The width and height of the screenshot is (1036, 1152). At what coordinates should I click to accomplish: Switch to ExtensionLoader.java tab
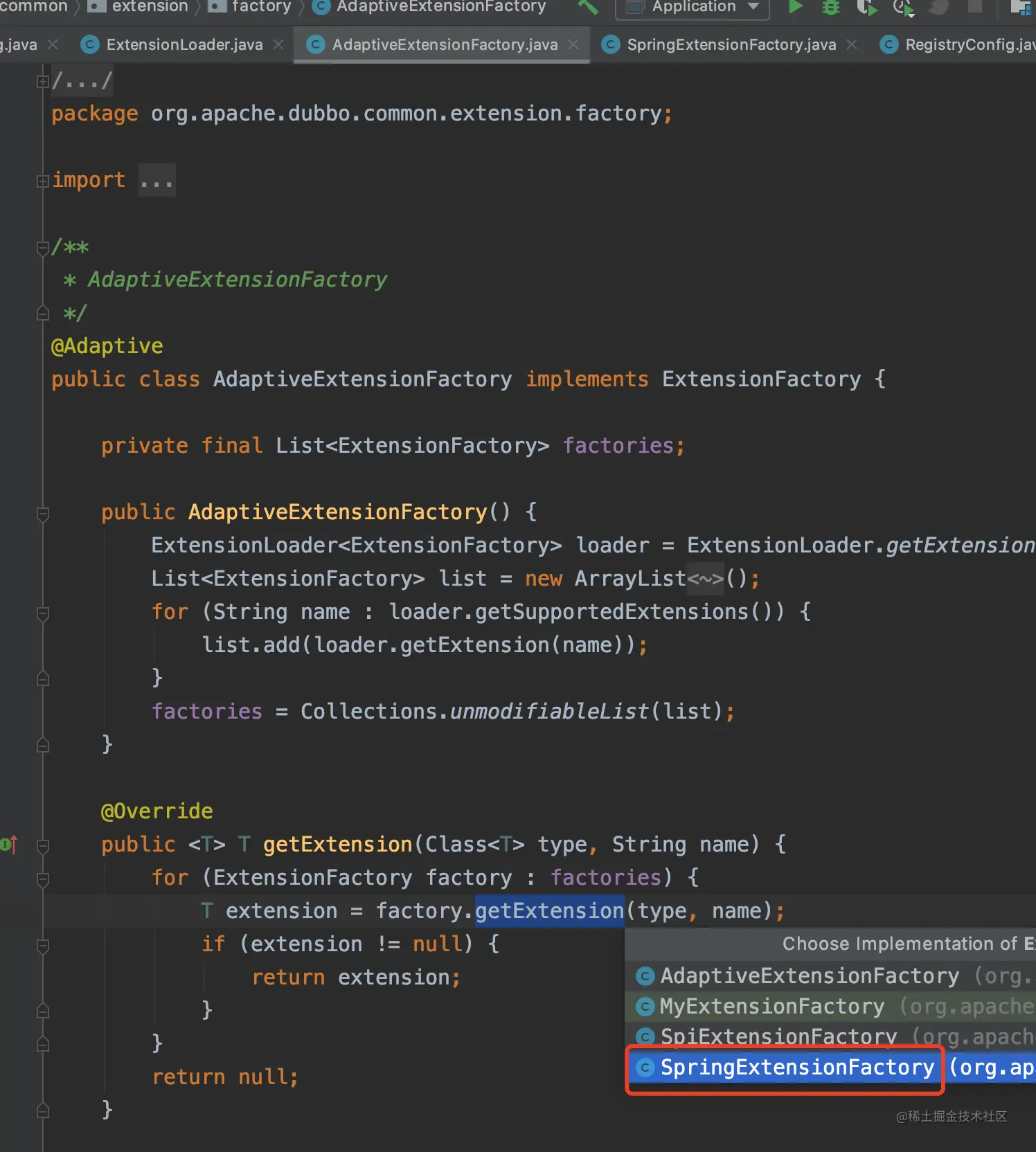[x=184, y=44]
